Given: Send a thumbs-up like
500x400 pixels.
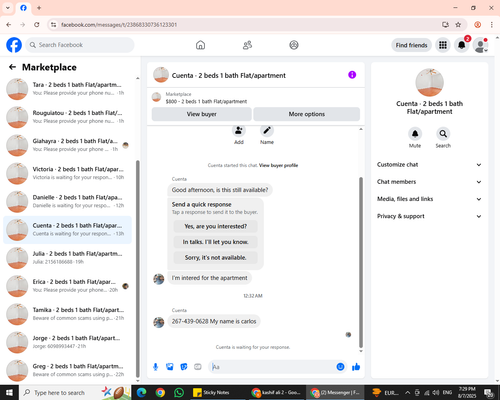Looking at the screenshot, I should [x=356, y=367].
